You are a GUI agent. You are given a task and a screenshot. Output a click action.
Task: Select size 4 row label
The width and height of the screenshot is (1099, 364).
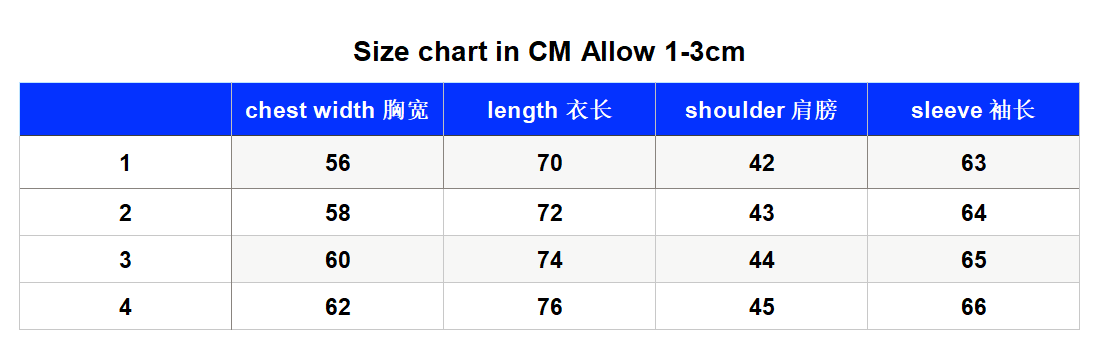click(125, 306)
